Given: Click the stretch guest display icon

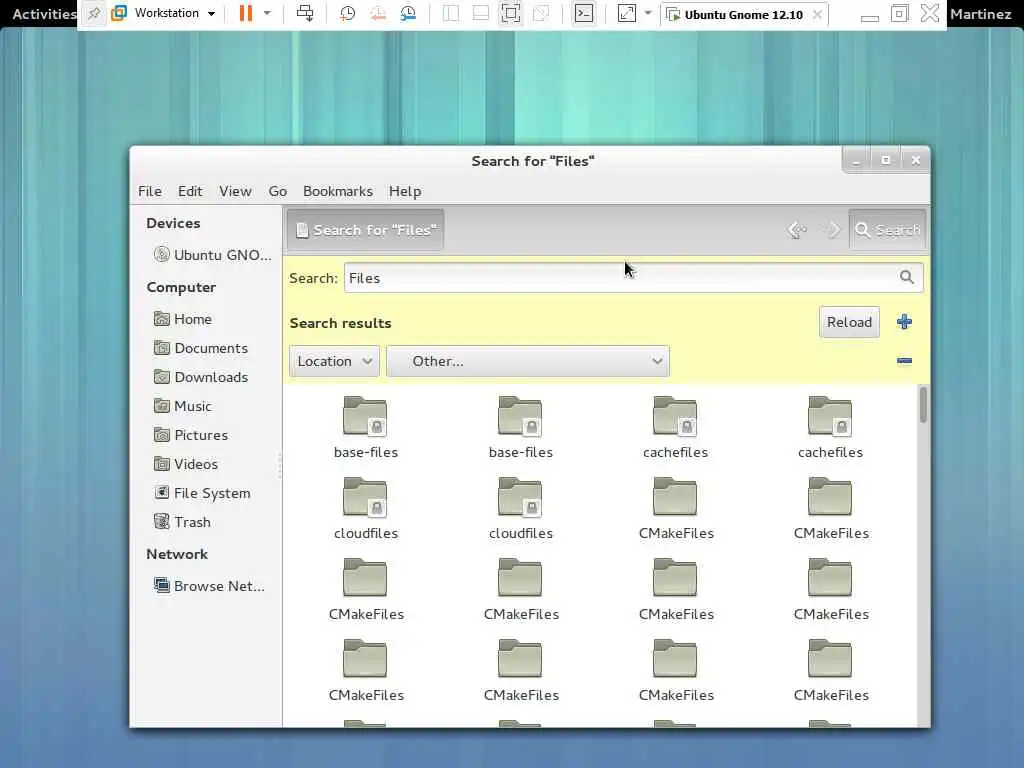Looking at the screenshot, I should tap(626, 13).
